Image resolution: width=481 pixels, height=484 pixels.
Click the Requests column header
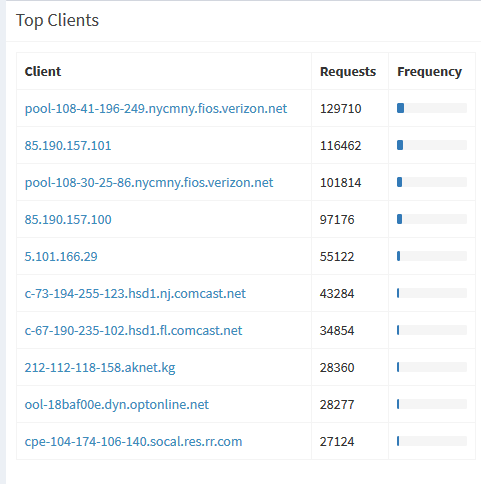[x=348, y=72]
